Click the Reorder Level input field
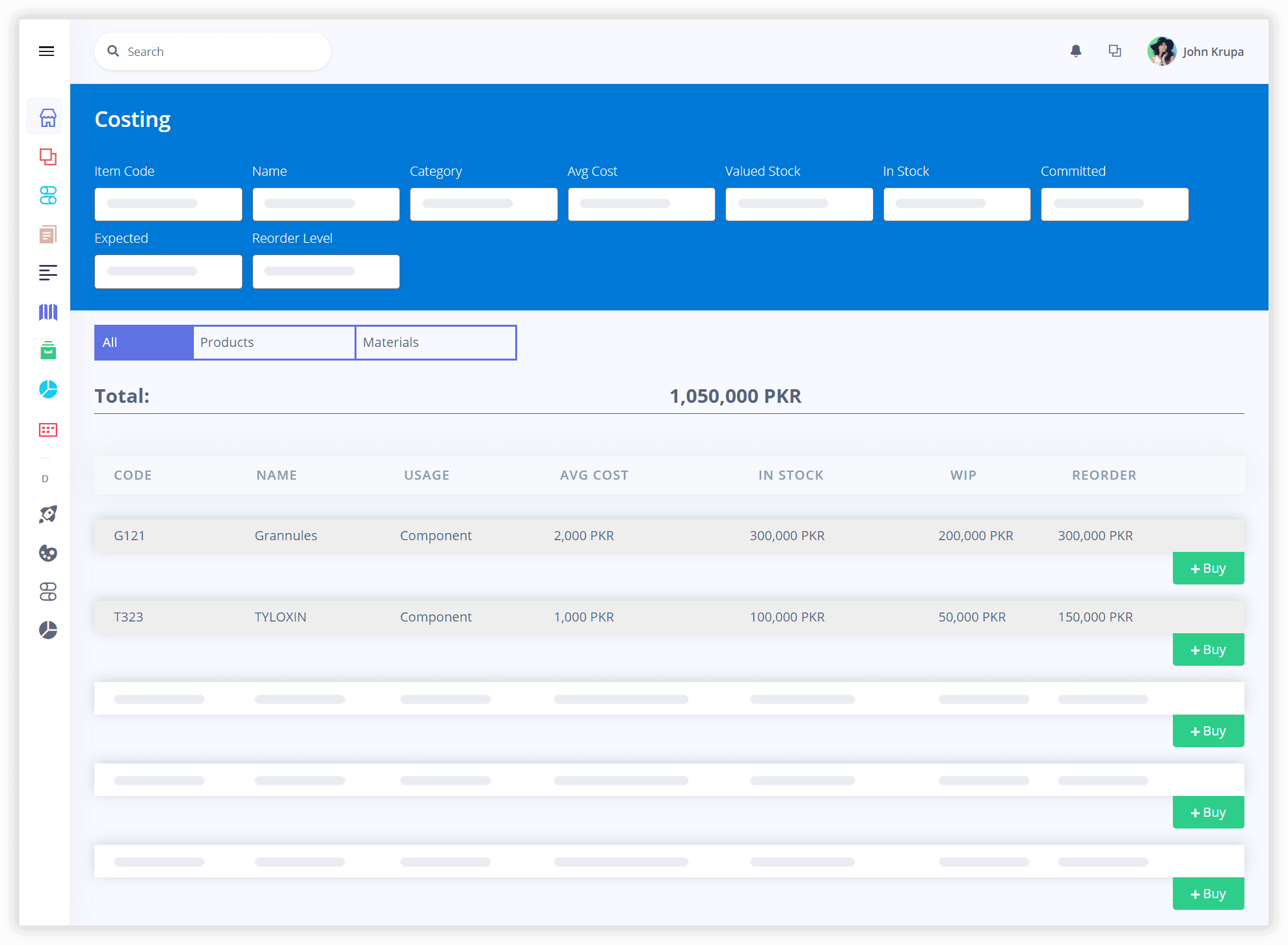The image size is (1288, 945). [x=326, y=271]
